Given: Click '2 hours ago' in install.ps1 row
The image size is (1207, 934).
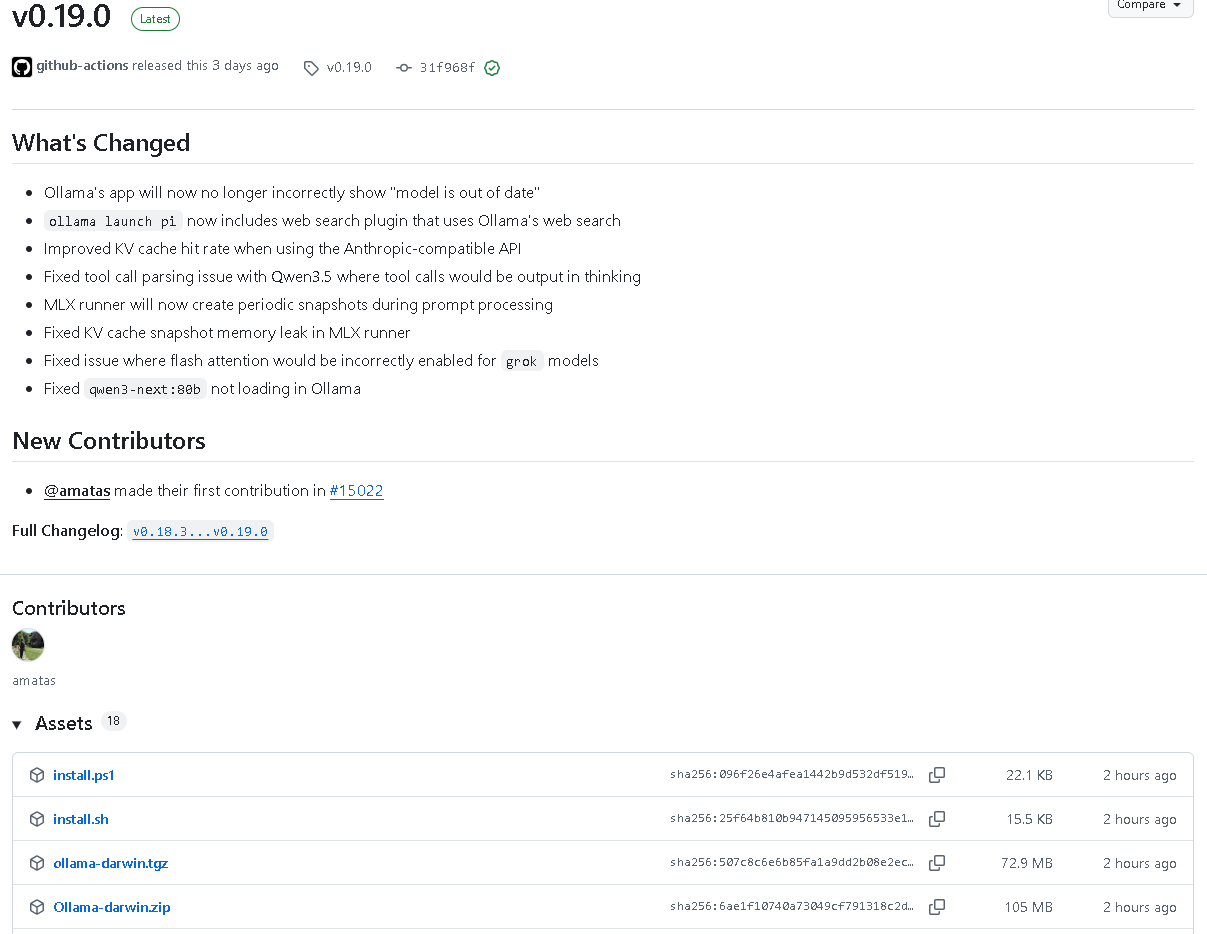Looking at the screenshot, I should [x=1140, y=775].
